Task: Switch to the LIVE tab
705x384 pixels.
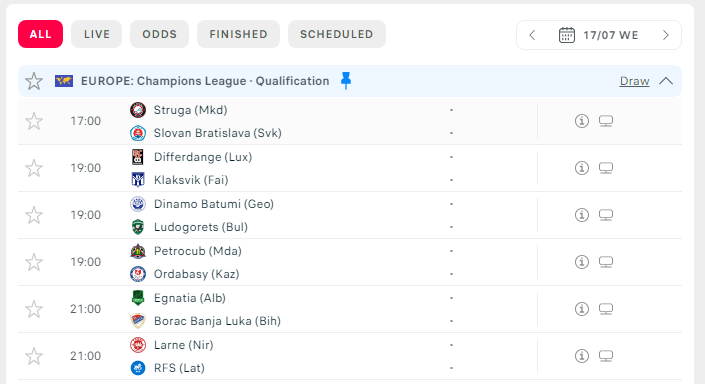Action: (97, 34)
